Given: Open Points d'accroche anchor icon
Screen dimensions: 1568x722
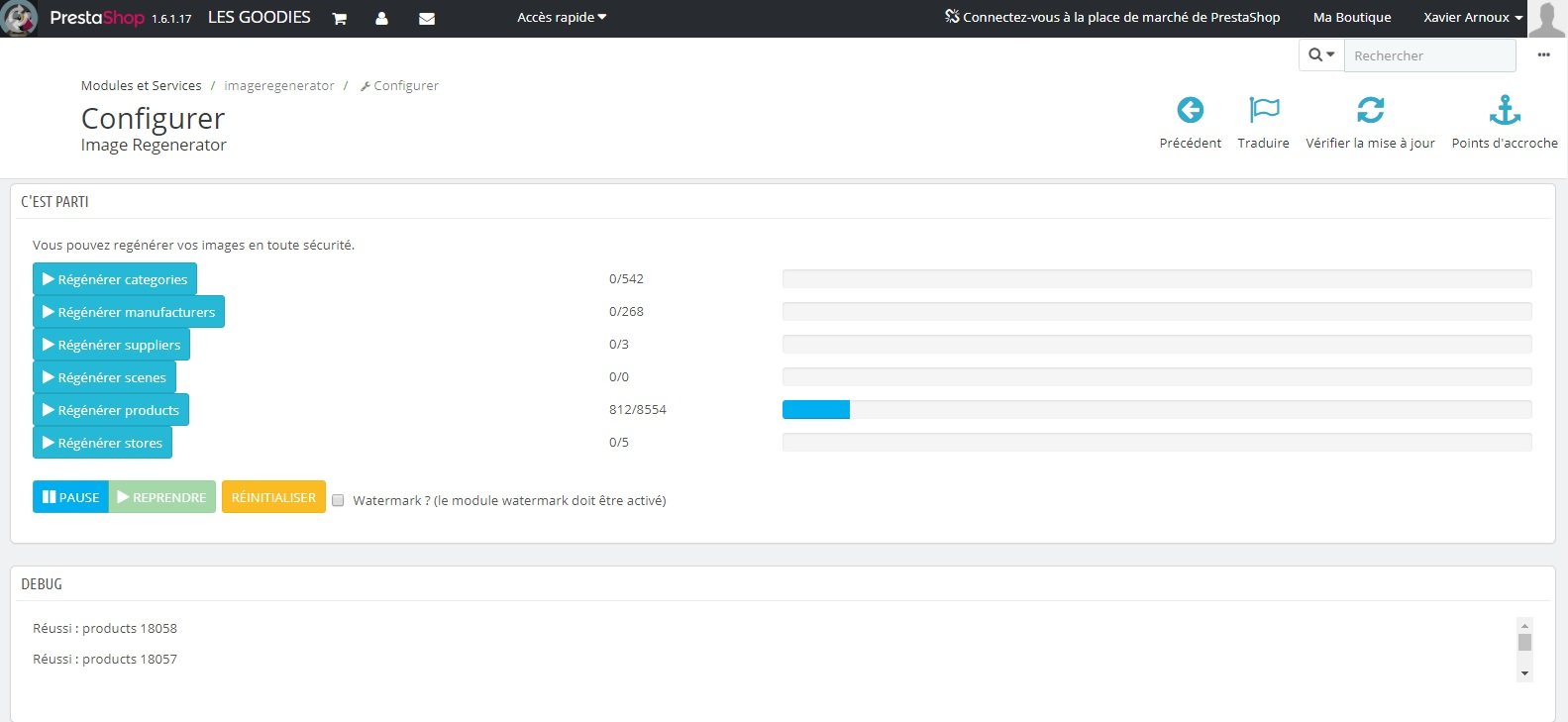Looking at the screenshot, I should pyautogui.click(x=1505, y=110).
